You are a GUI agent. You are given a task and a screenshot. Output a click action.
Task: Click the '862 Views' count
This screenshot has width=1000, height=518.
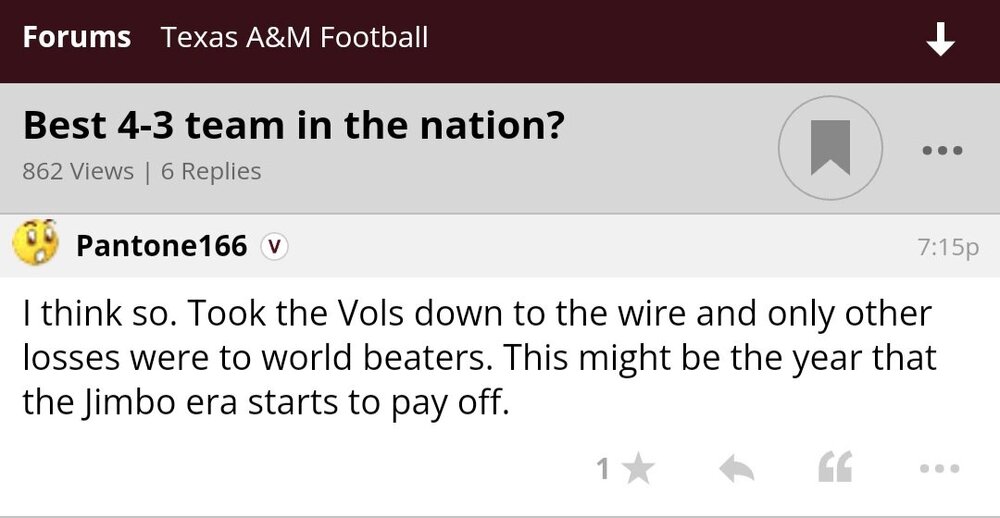coord(78,171)
